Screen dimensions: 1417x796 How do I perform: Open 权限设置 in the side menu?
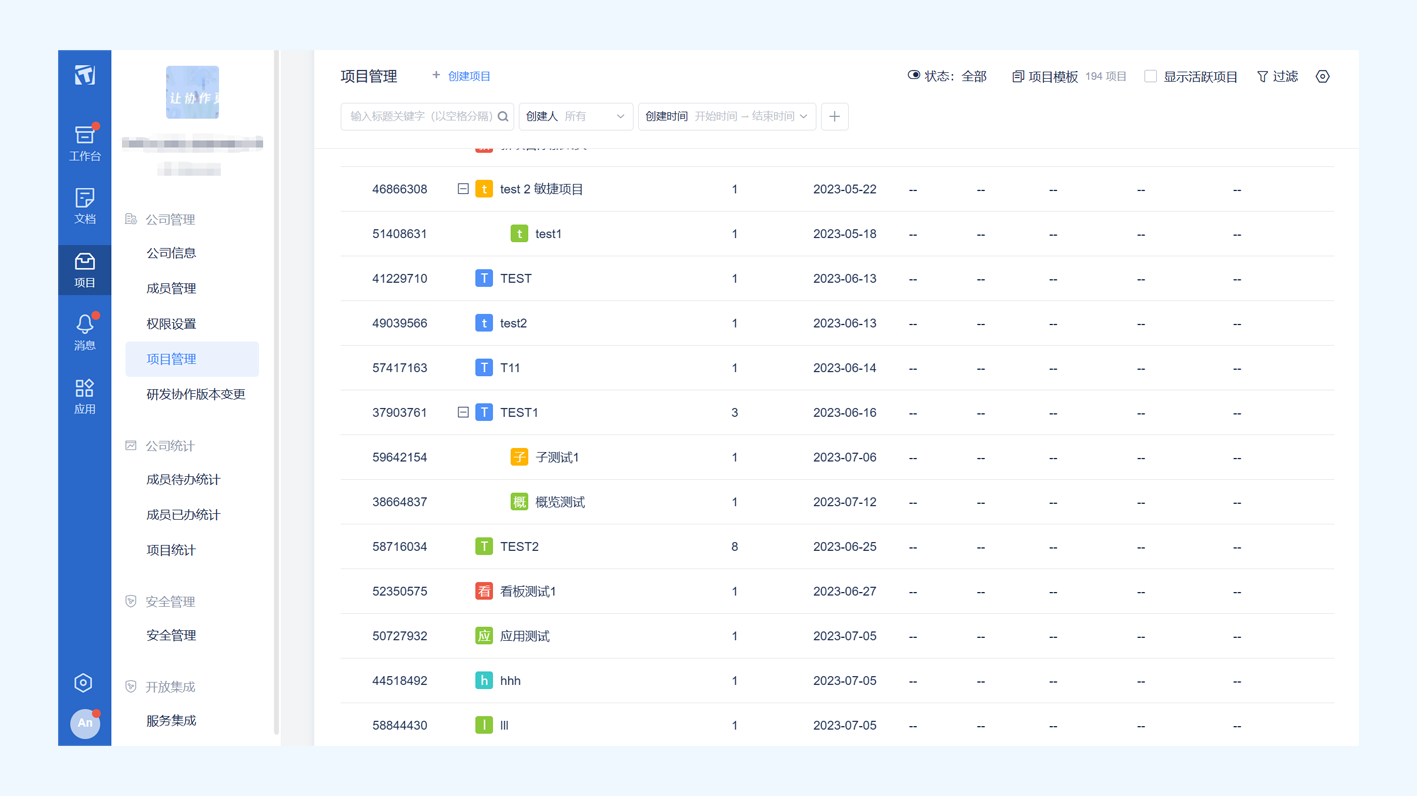click(x=171, y=324)
